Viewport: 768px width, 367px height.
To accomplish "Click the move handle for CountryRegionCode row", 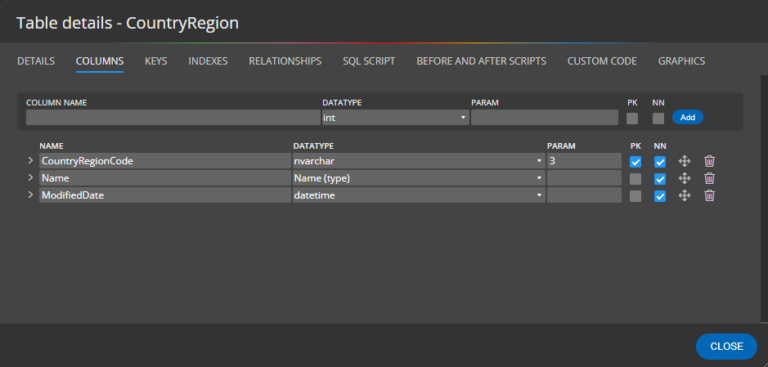I will [684, 161].
